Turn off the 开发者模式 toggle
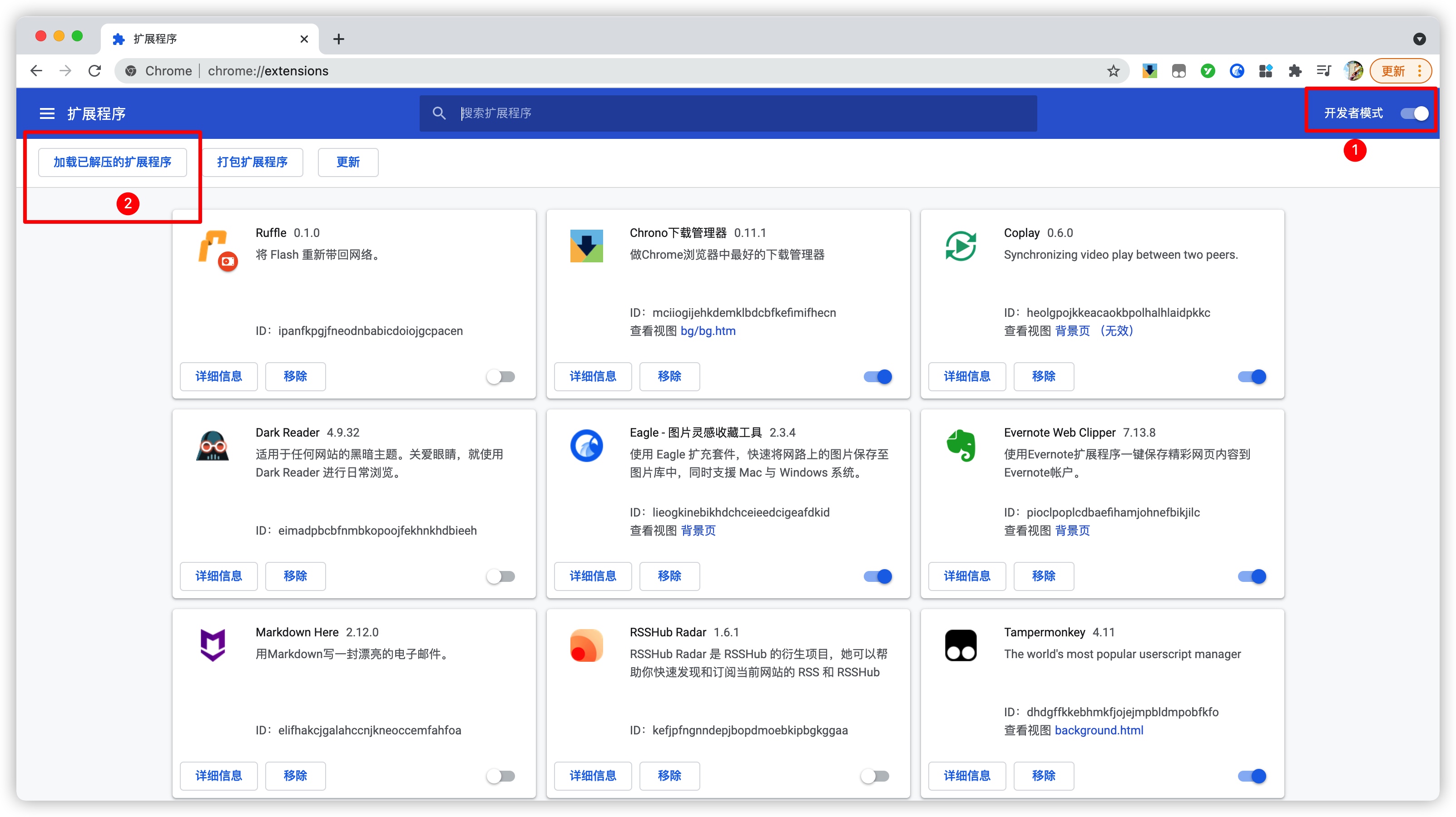This screenshot has height=817, width=1456. click(x=1414, y=113)
